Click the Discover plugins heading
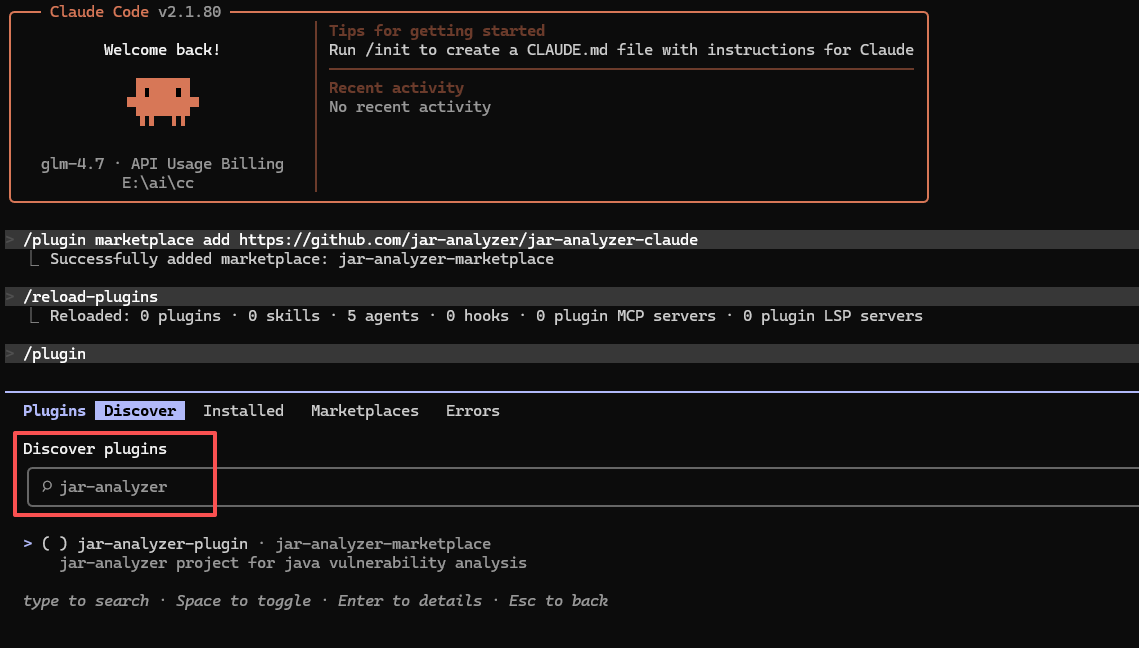The height and width of the screenshot is (648, 1139). [x=95, y=449]
